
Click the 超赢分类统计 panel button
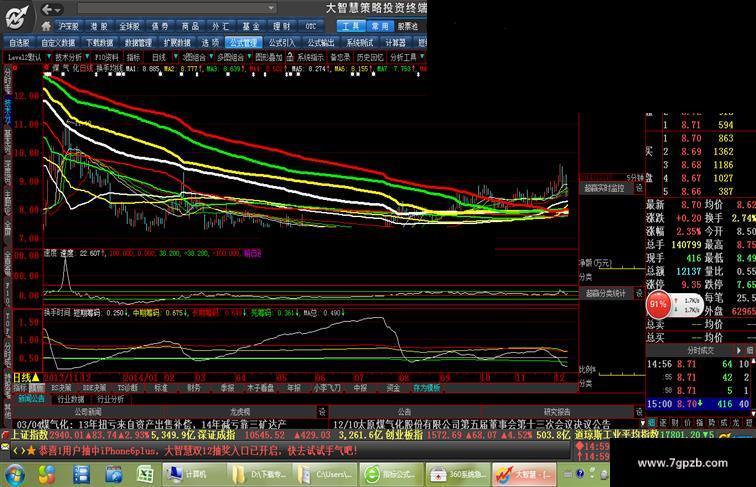point(605,293)
